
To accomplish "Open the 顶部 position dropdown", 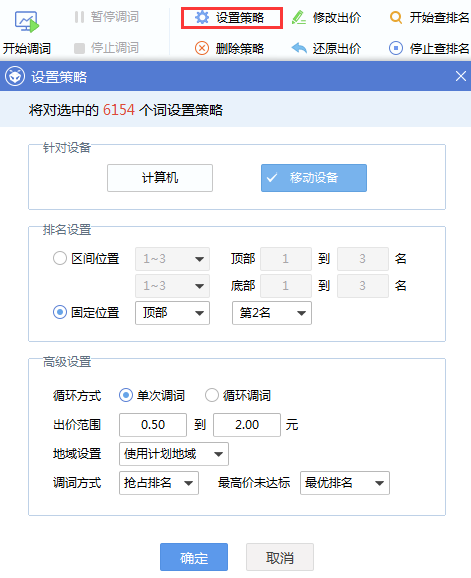I will tap(172, 313).
